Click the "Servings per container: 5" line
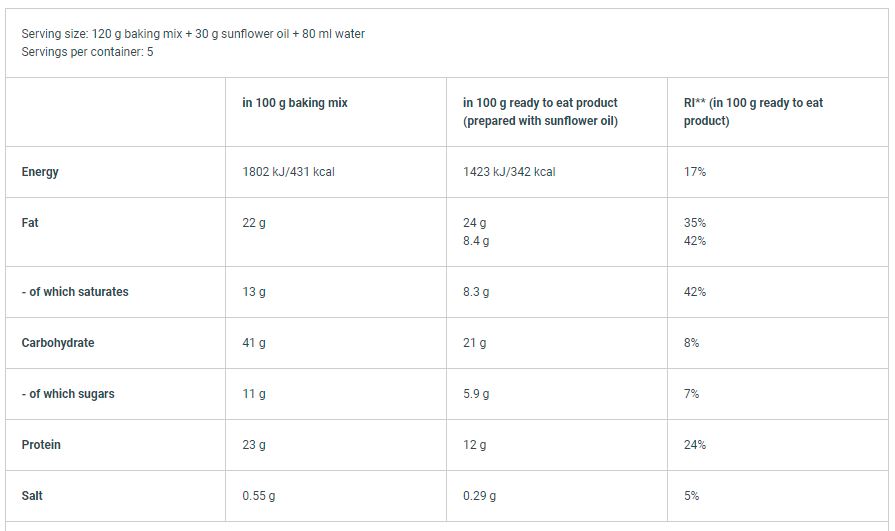895x531 pixels. click(x=87, y=52)
